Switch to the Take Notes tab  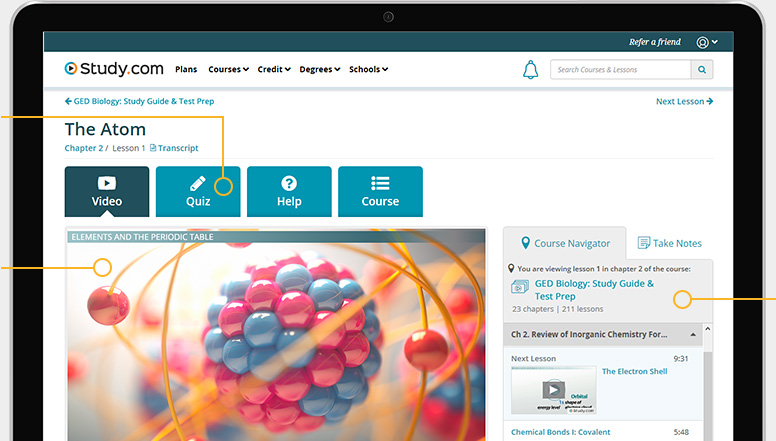point(669,243)
